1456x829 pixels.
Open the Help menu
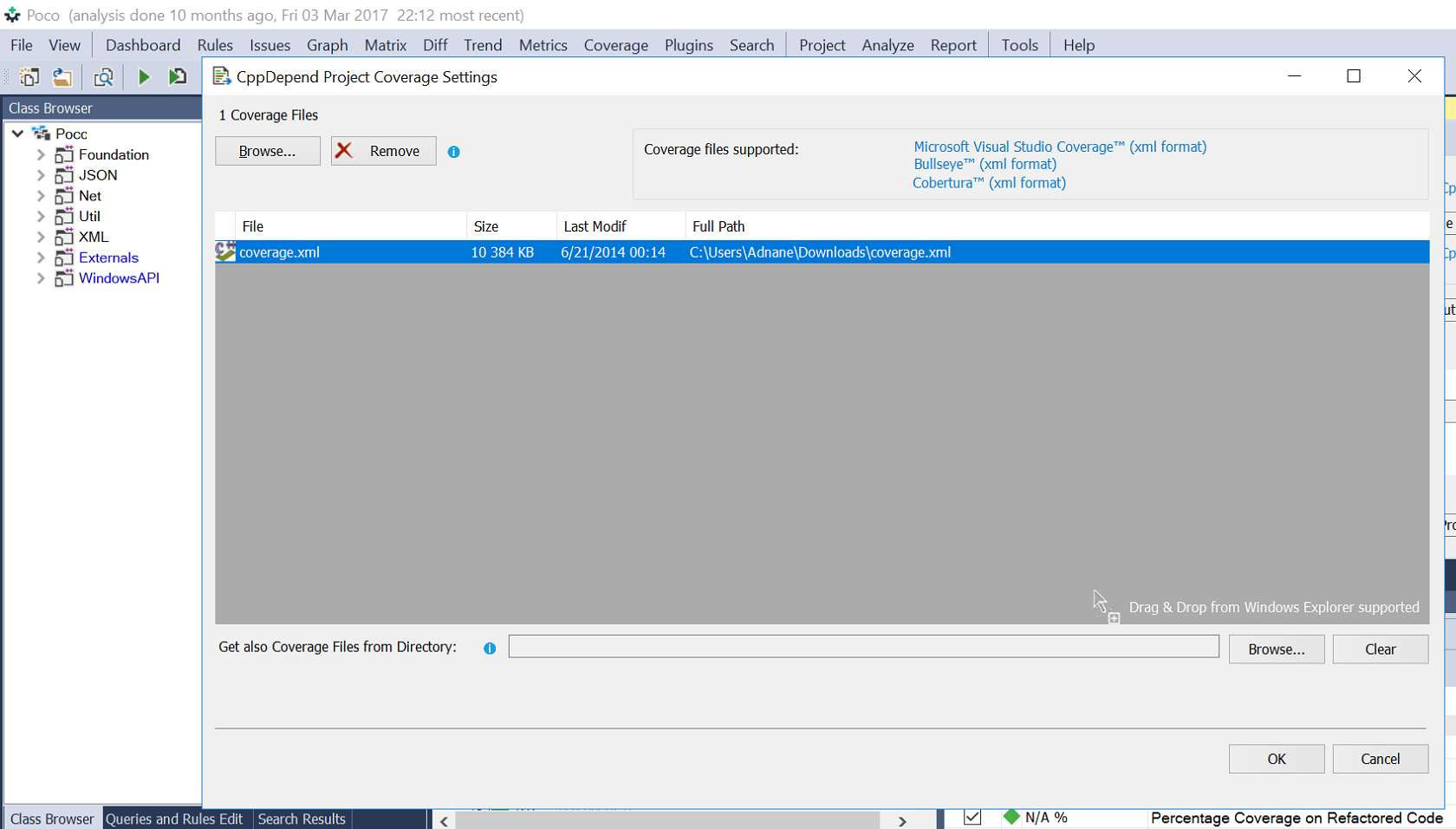[x=1079, y=45]
